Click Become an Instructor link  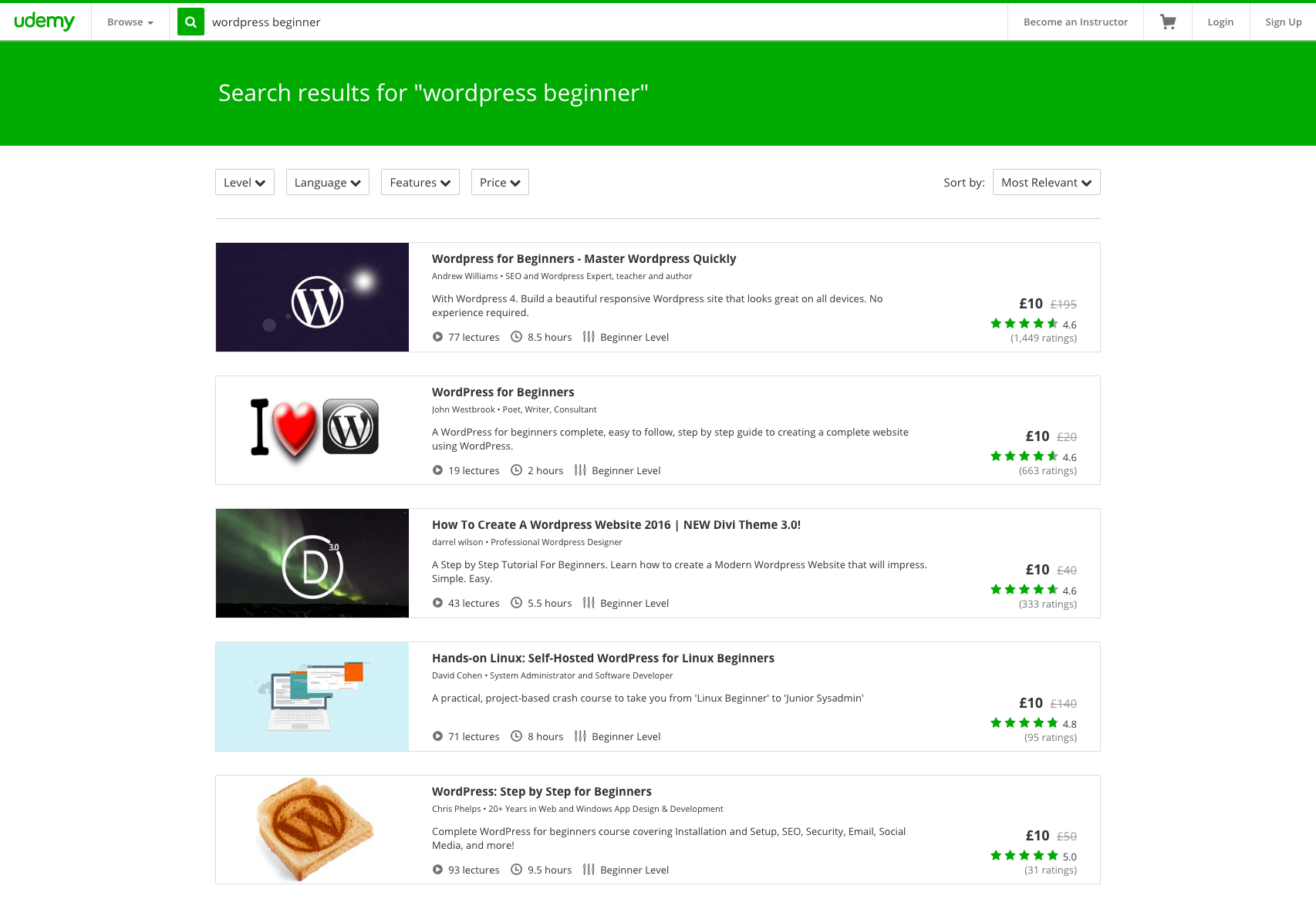[1075, 22]
